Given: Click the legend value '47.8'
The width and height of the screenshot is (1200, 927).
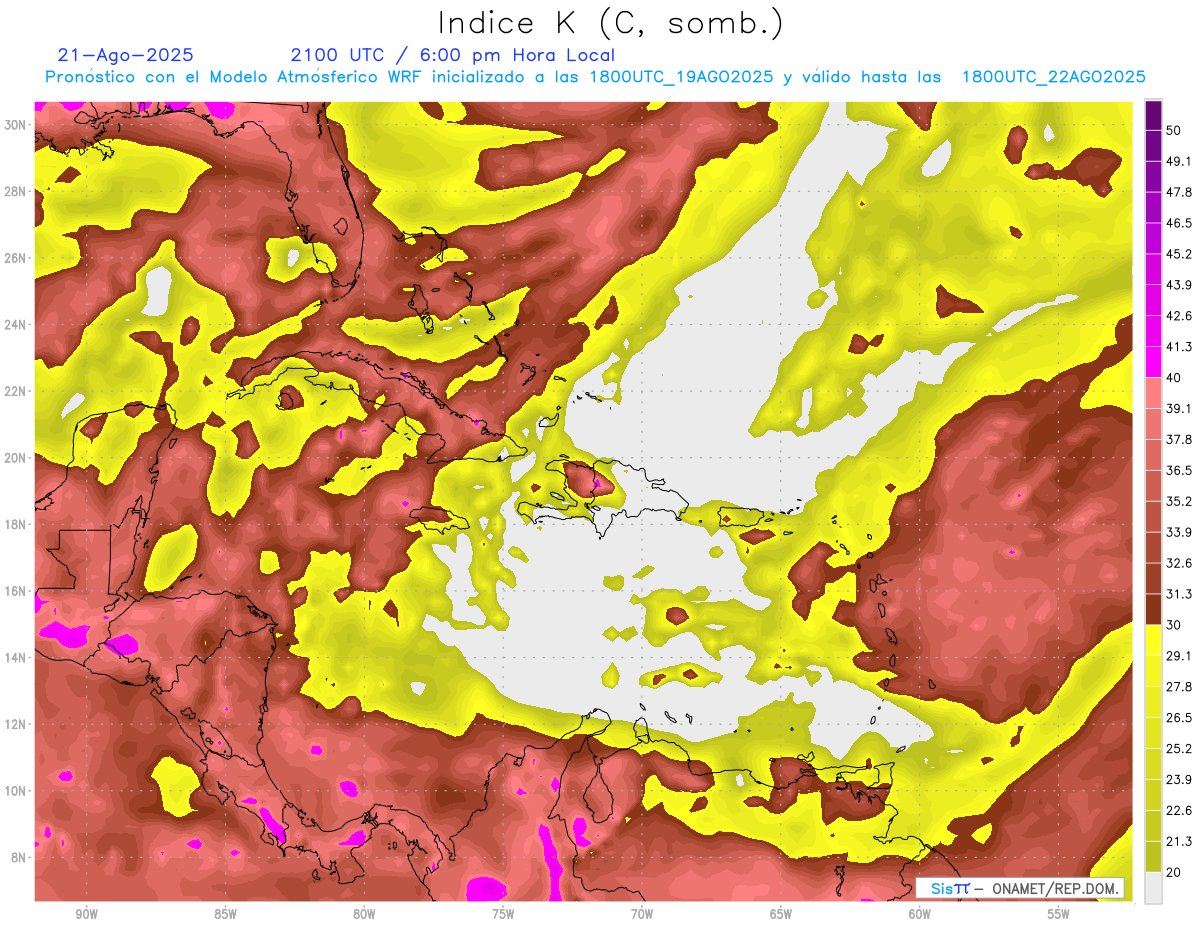Looking at the screenshot, I should [1179, 192].
